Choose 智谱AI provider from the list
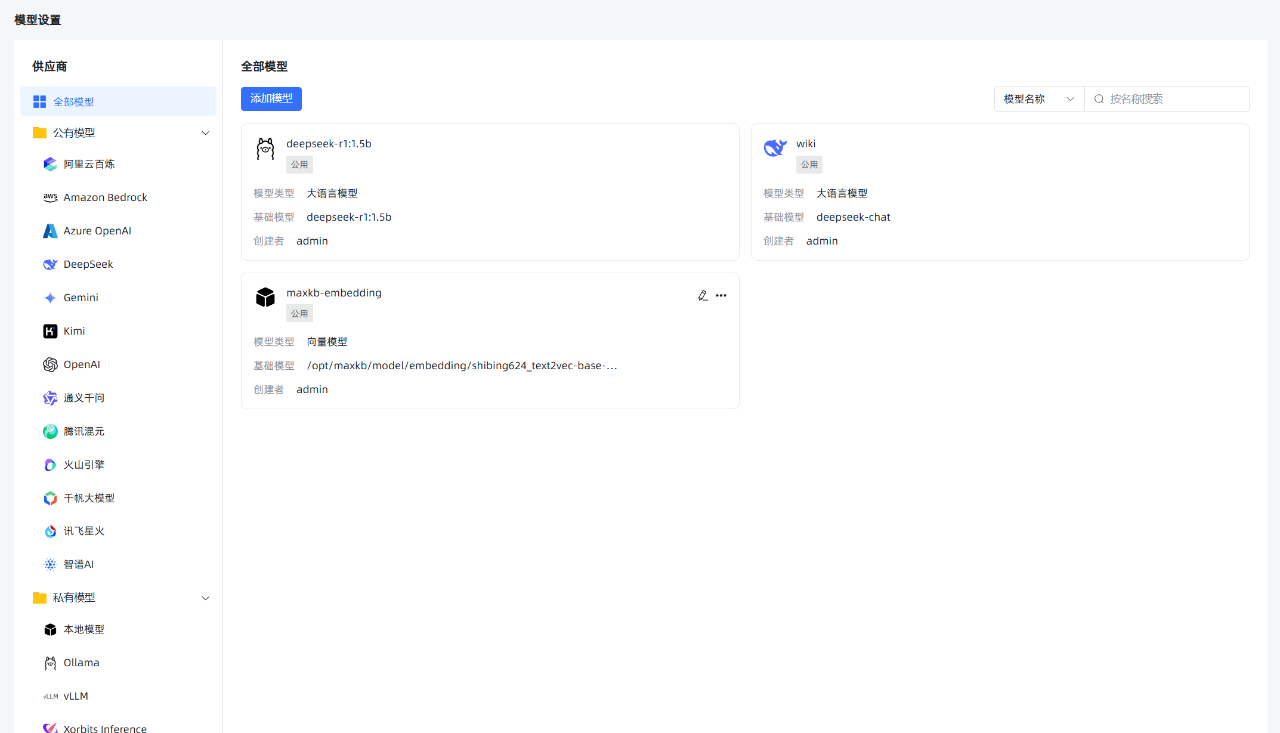This screenshot has width=1280, height=733. 78,565
